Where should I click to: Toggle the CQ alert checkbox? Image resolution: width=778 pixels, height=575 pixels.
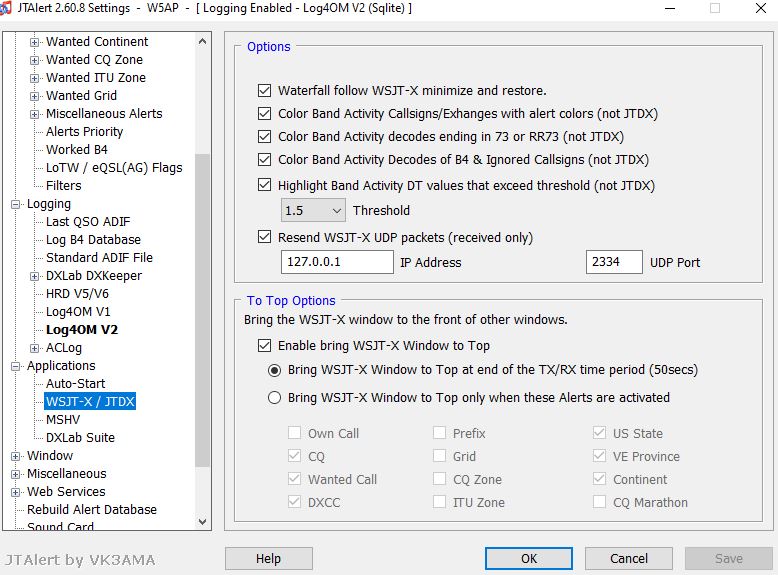(x=294, y=455)
